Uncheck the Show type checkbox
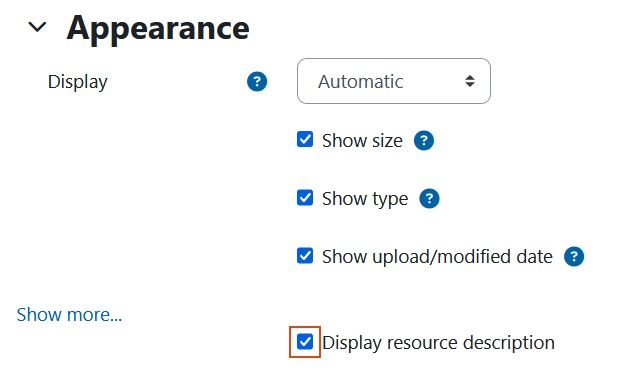 click(x=305, y=197)
